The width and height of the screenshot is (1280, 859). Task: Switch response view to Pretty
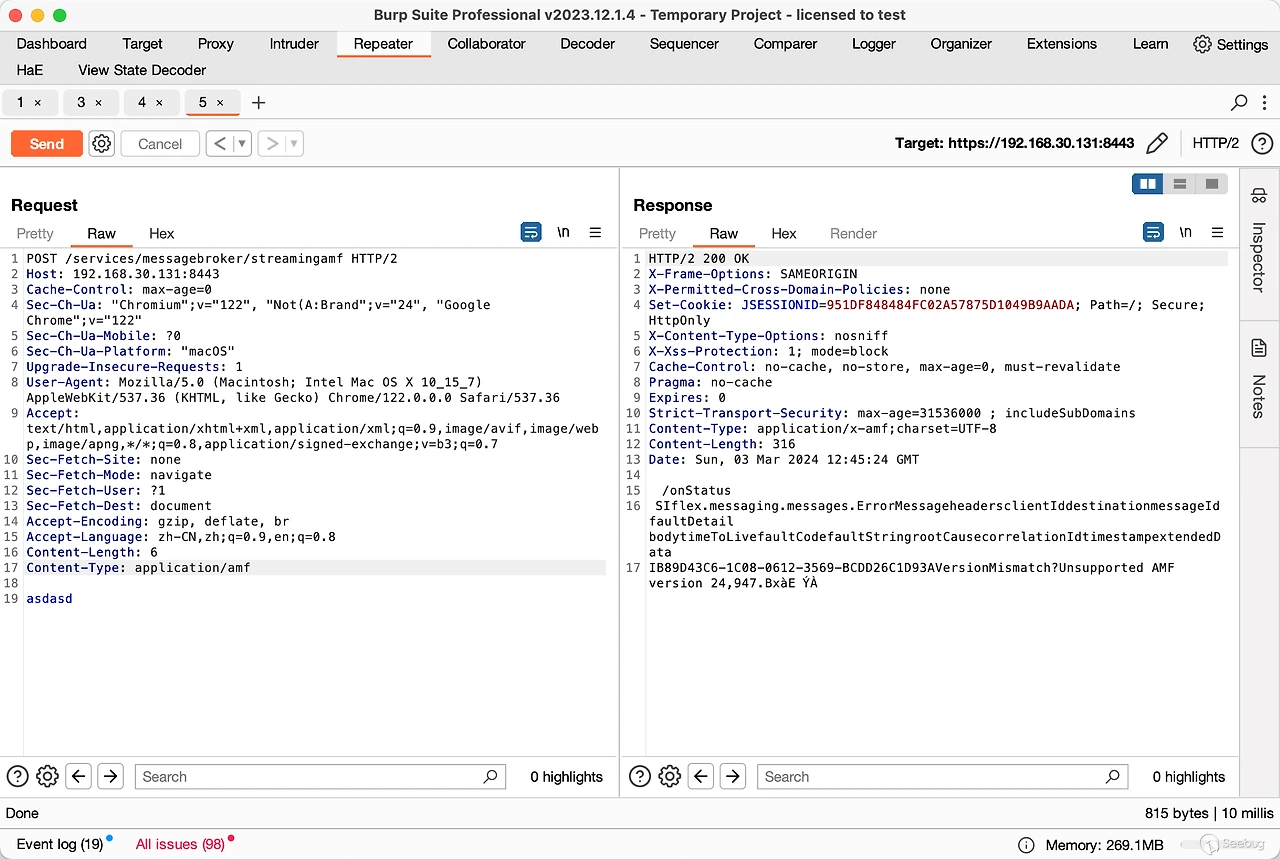[x=657, y=233]
